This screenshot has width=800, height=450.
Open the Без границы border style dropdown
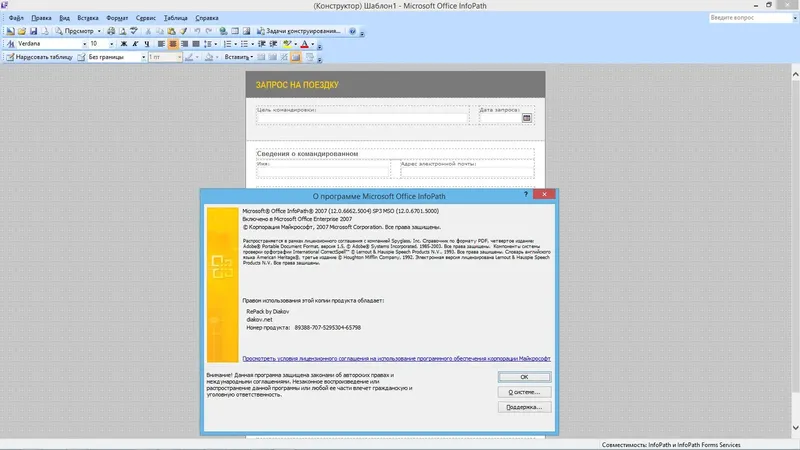tap(143, 57)
